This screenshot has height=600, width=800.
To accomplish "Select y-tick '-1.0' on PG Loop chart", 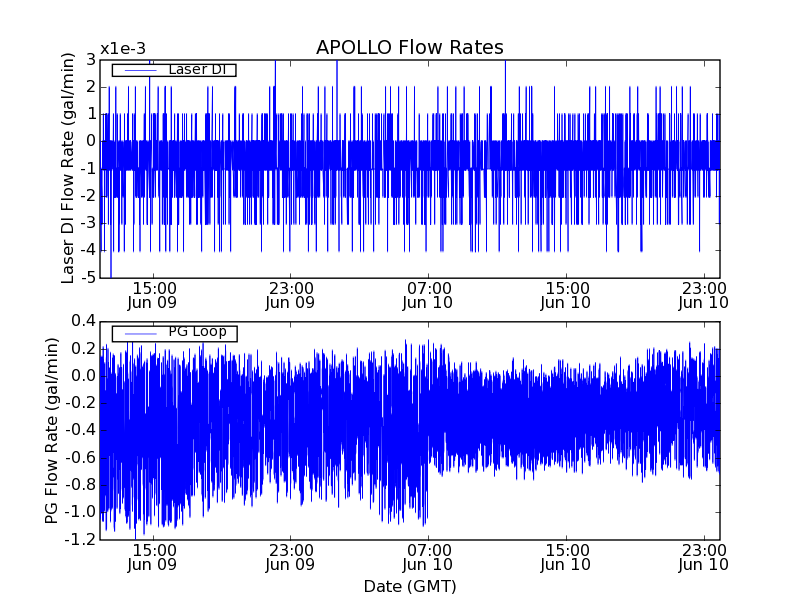I will click(80, 512).
